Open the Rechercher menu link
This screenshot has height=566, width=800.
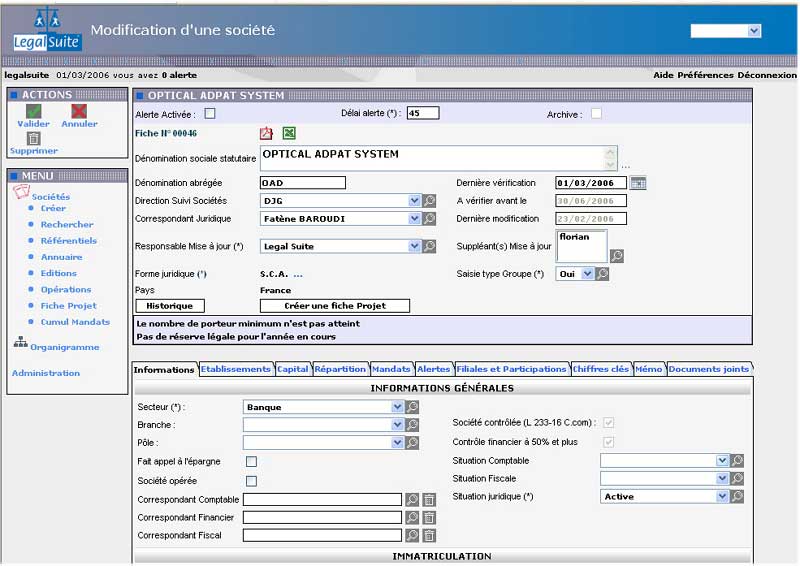(x=67, y=225)
